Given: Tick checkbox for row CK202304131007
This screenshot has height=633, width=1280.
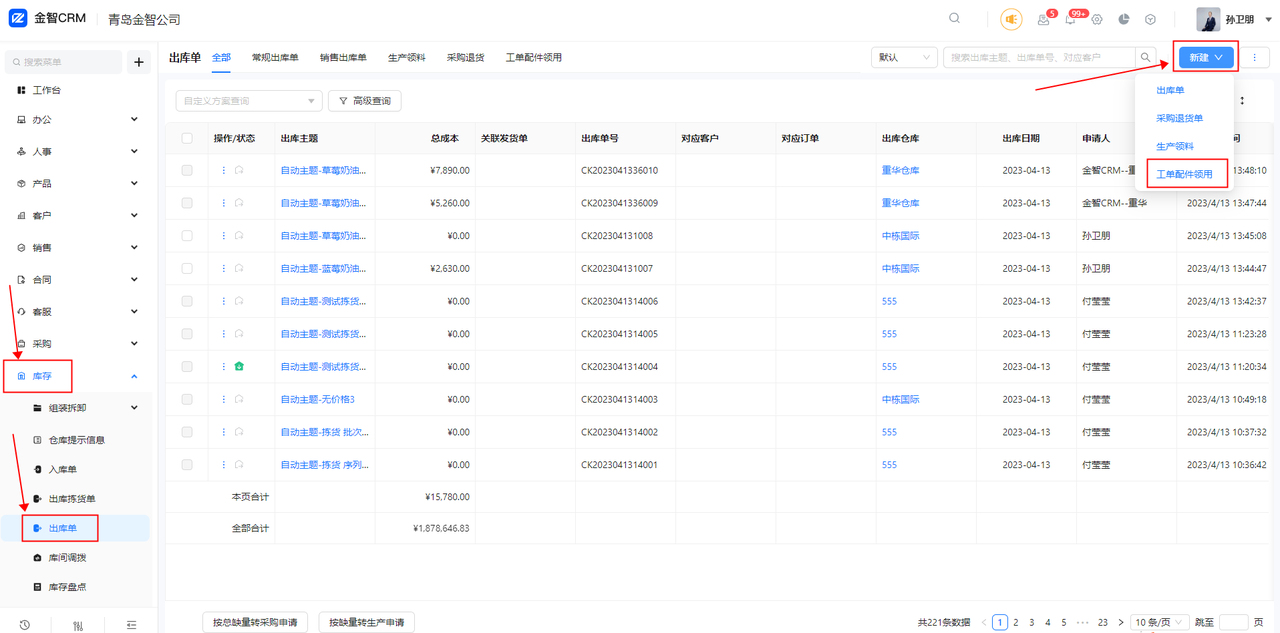Looking at the screenshot, I should [x=187, y=268].
